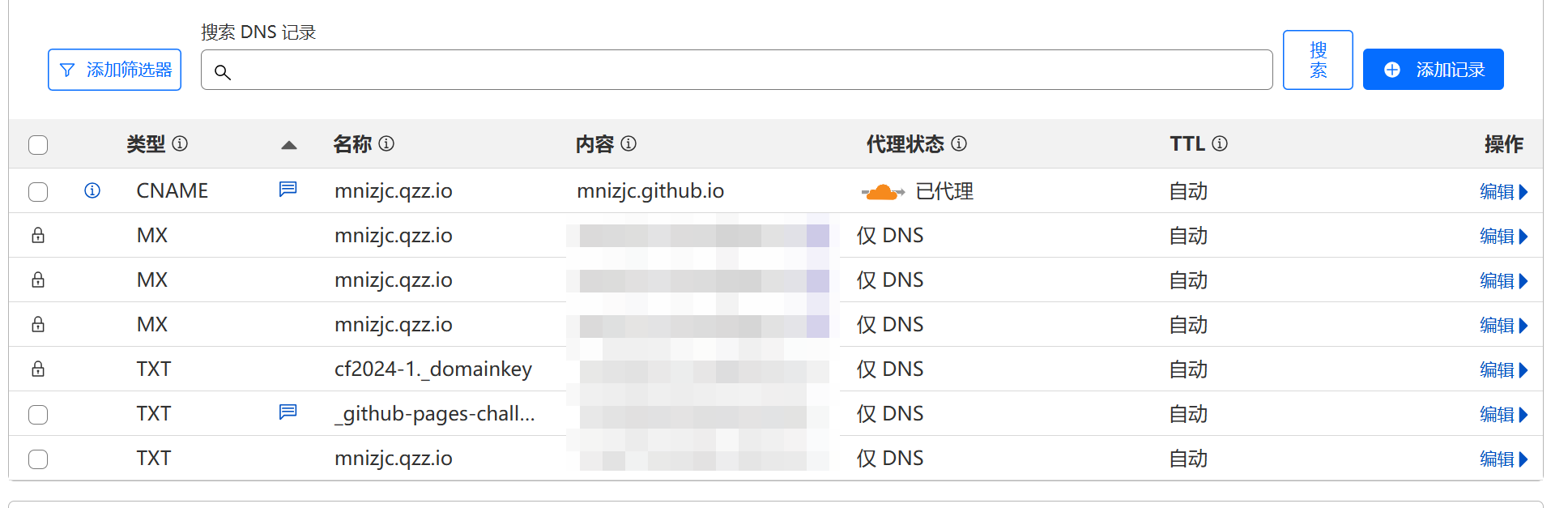Toggle the select-all checkbox in the table header
The height and width of the screenshot is (508, 1568).
(38, 145)
